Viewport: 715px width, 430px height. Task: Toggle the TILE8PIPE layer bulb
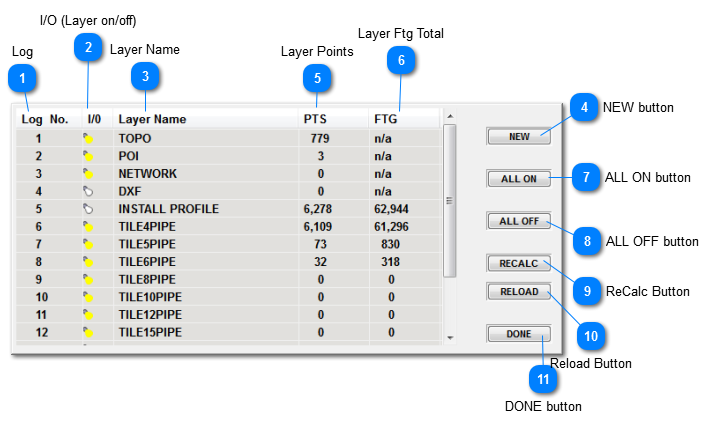[88, 280]
